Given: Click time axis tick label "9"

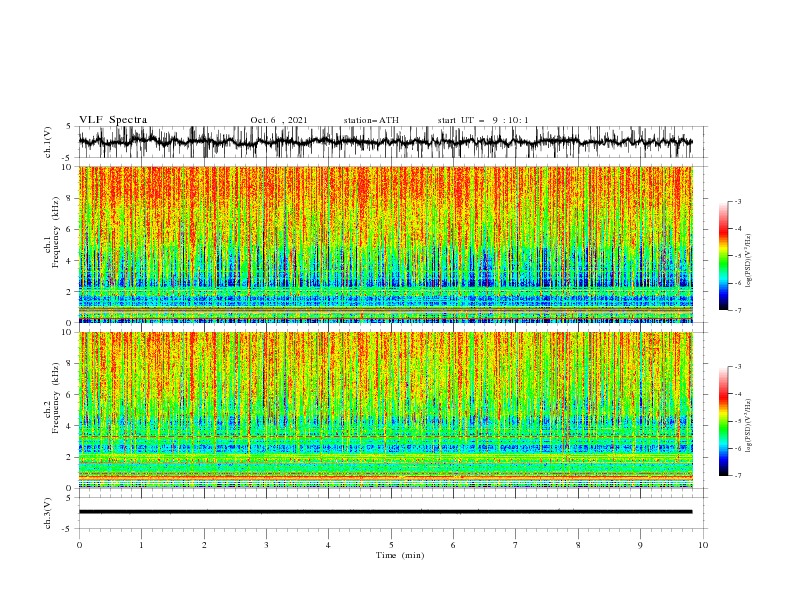Looking at the screenshot, I should click(640, 545).
